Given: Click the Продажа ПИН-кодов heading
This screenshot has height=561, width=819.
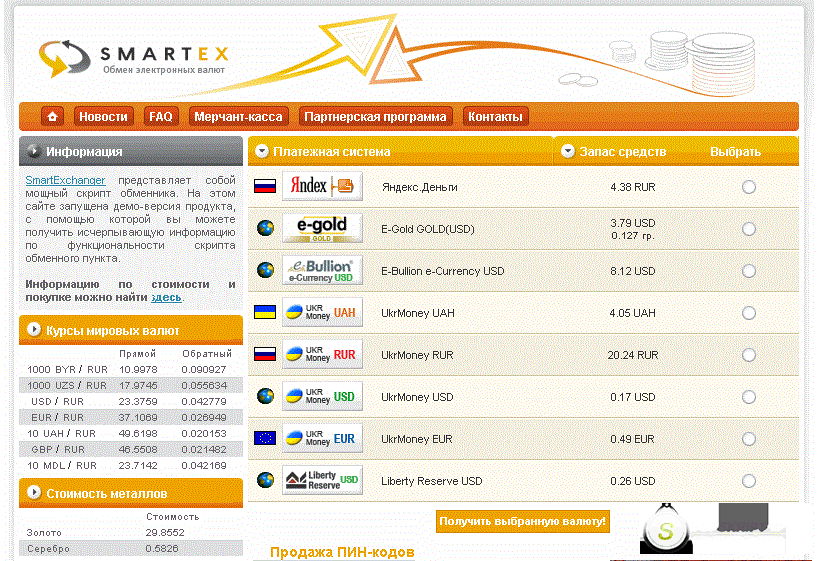Looking at the screenshot, I should tap(342, 552).
